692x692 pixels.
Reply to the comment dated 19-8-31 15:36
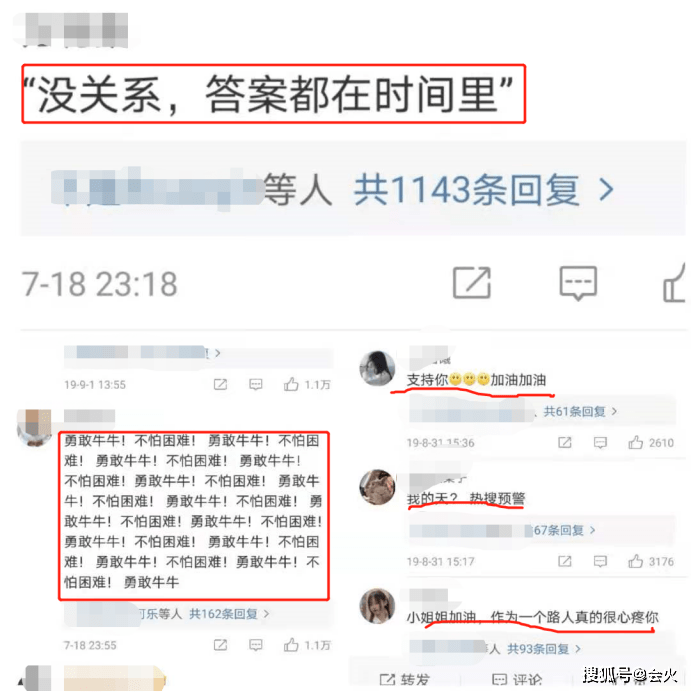[x=600, y=442]
